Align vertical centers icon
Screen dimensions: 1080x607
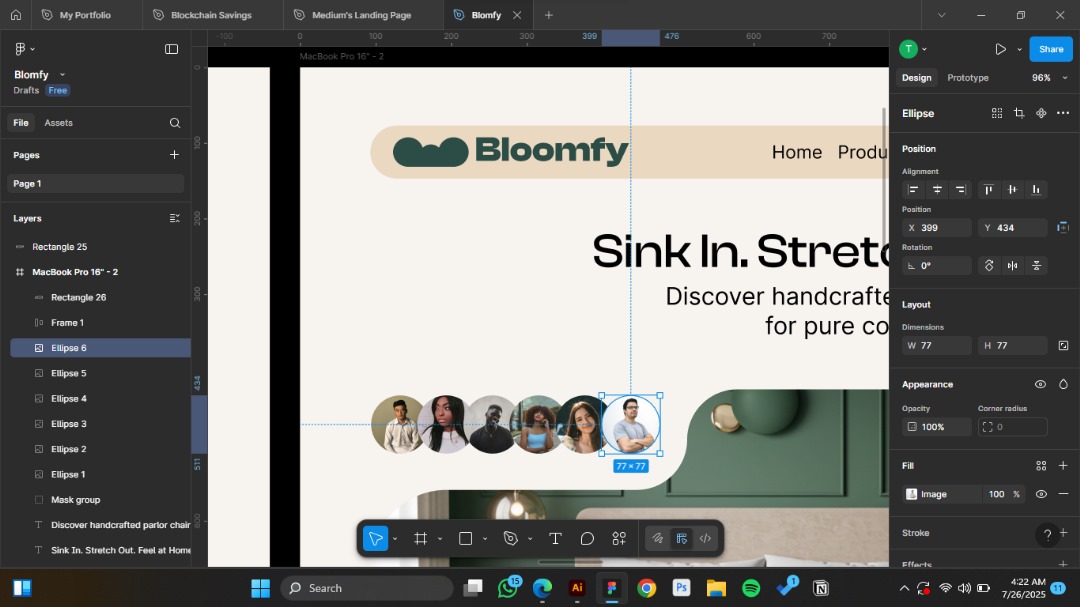[1012, 189]
